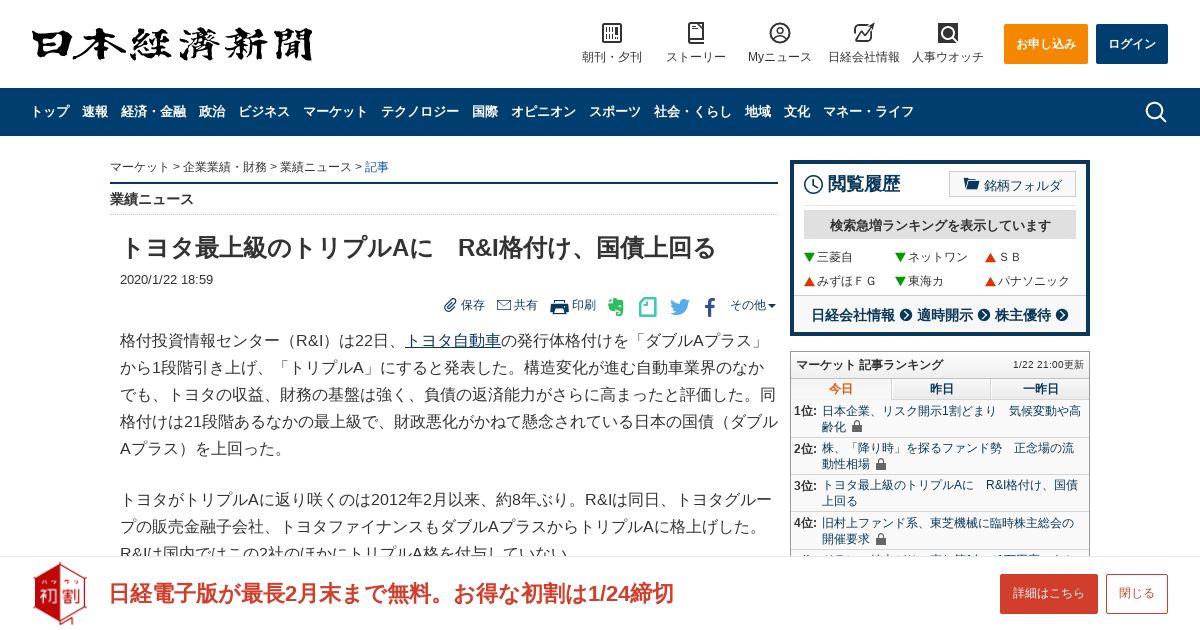Switch ranking to the 今日 tab
This screenshot has width=1200, height=630.
tap(841, 389)
